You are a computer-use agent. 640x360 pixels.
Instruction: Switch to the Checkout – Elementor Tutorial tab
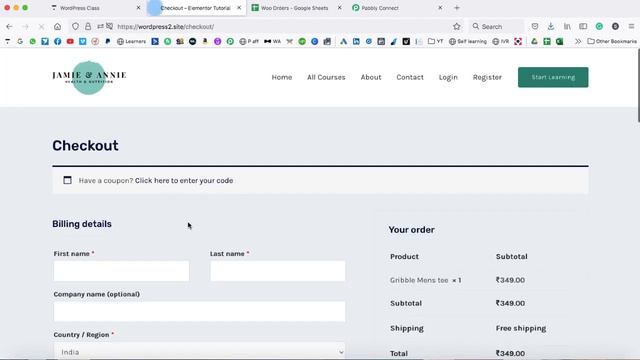tap(195, 8)
